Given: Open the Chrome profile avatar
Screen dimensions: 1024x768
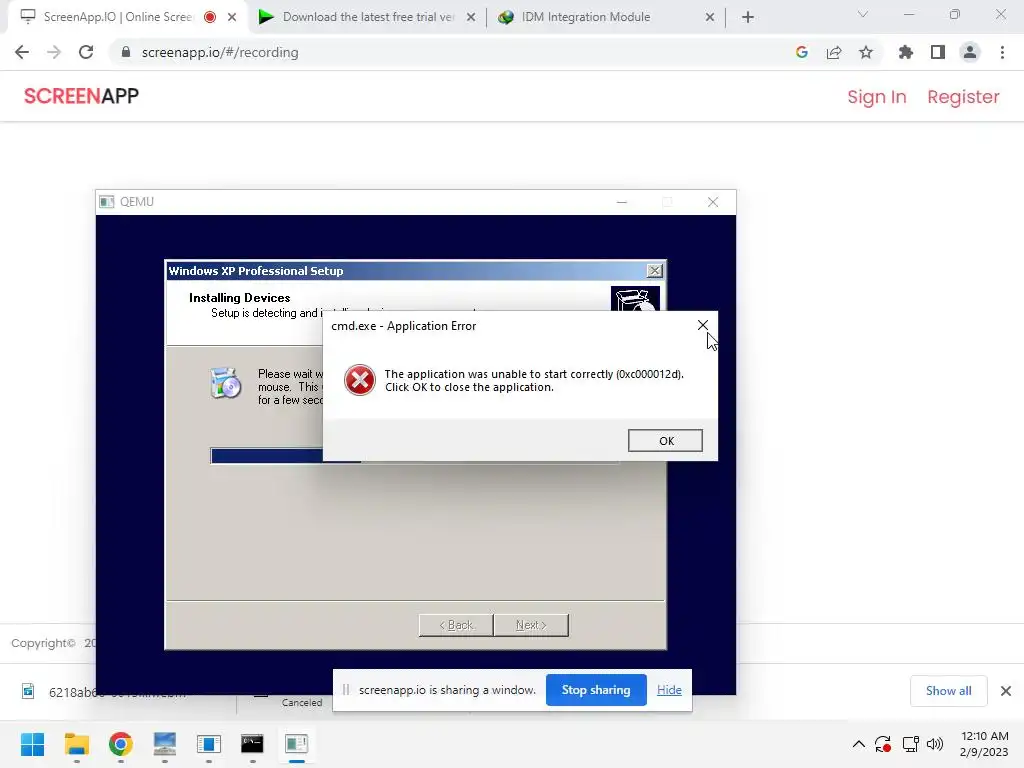Looking at the screenshot, I should pyautogui.click(x=970, y=52).
